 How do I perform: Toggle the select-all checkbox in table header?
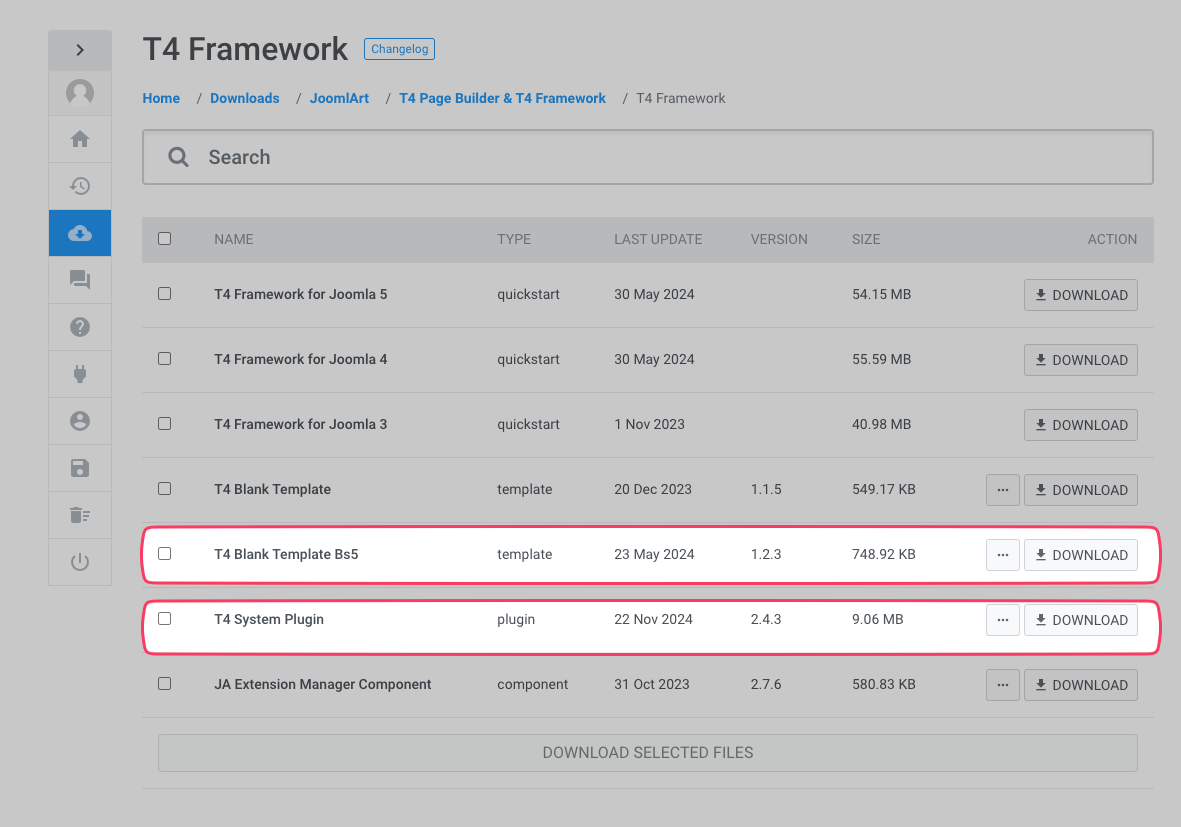165,239
